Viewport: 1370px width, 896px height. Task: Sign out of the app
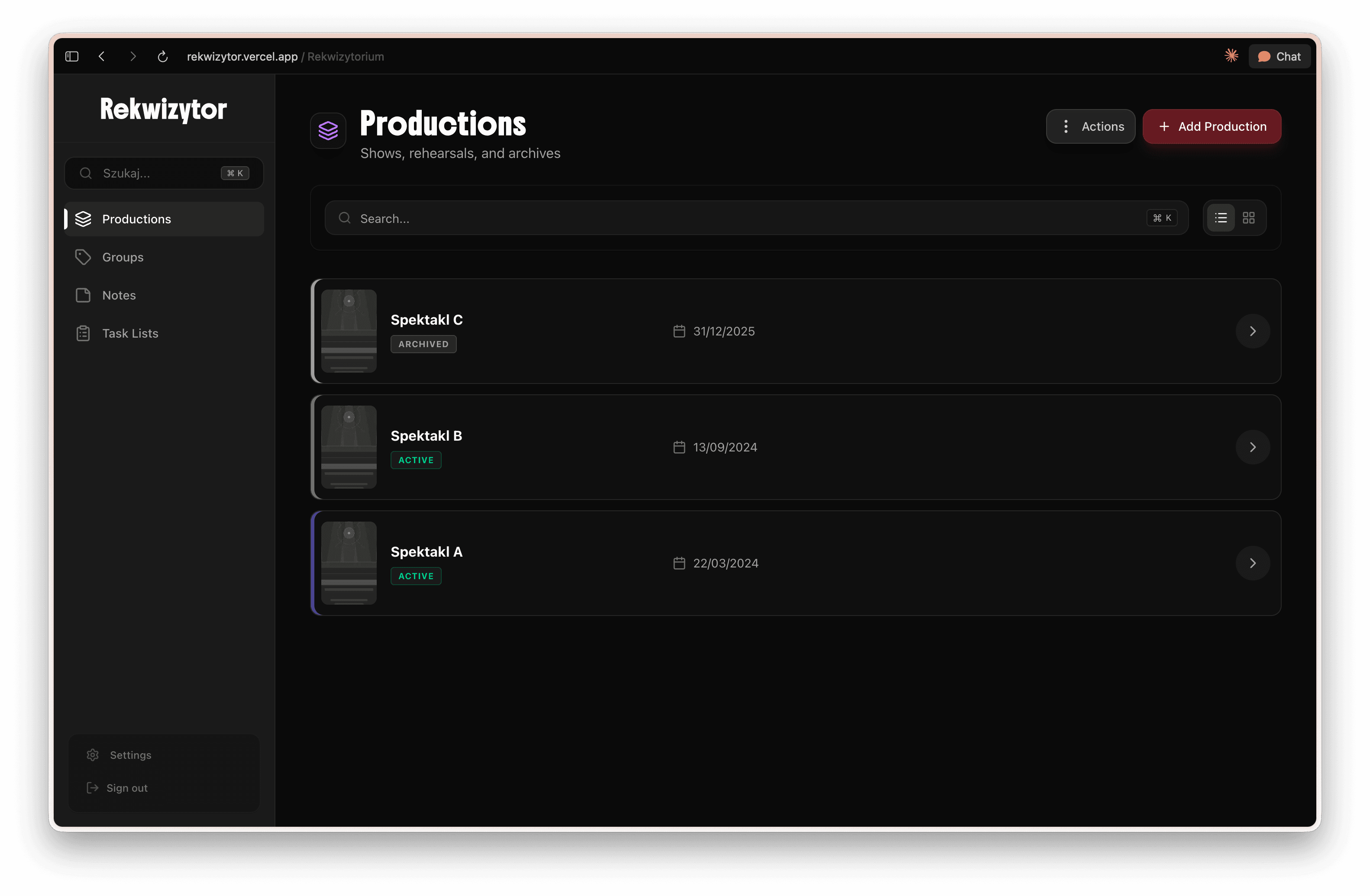click(164, 788)
